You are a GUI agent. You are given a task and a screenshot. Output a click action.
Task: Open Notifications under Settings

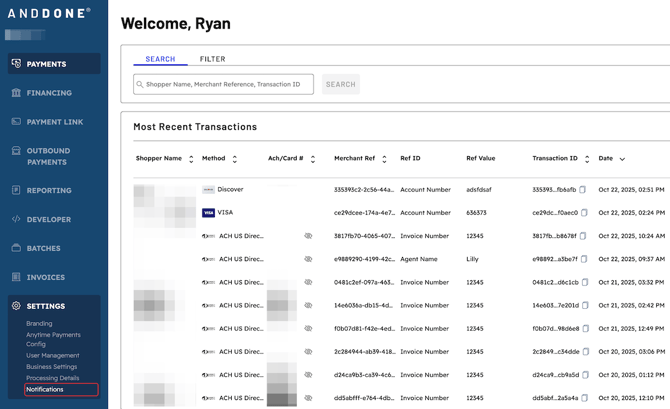45,389
